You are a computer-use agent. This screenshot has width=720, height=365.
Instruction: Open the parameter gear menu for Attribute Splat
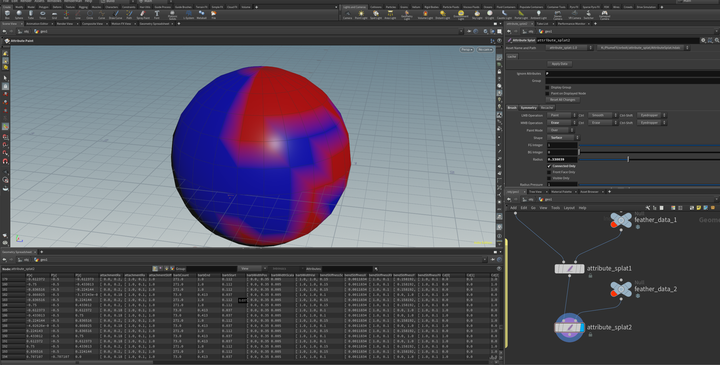click(x=703, y=40)
